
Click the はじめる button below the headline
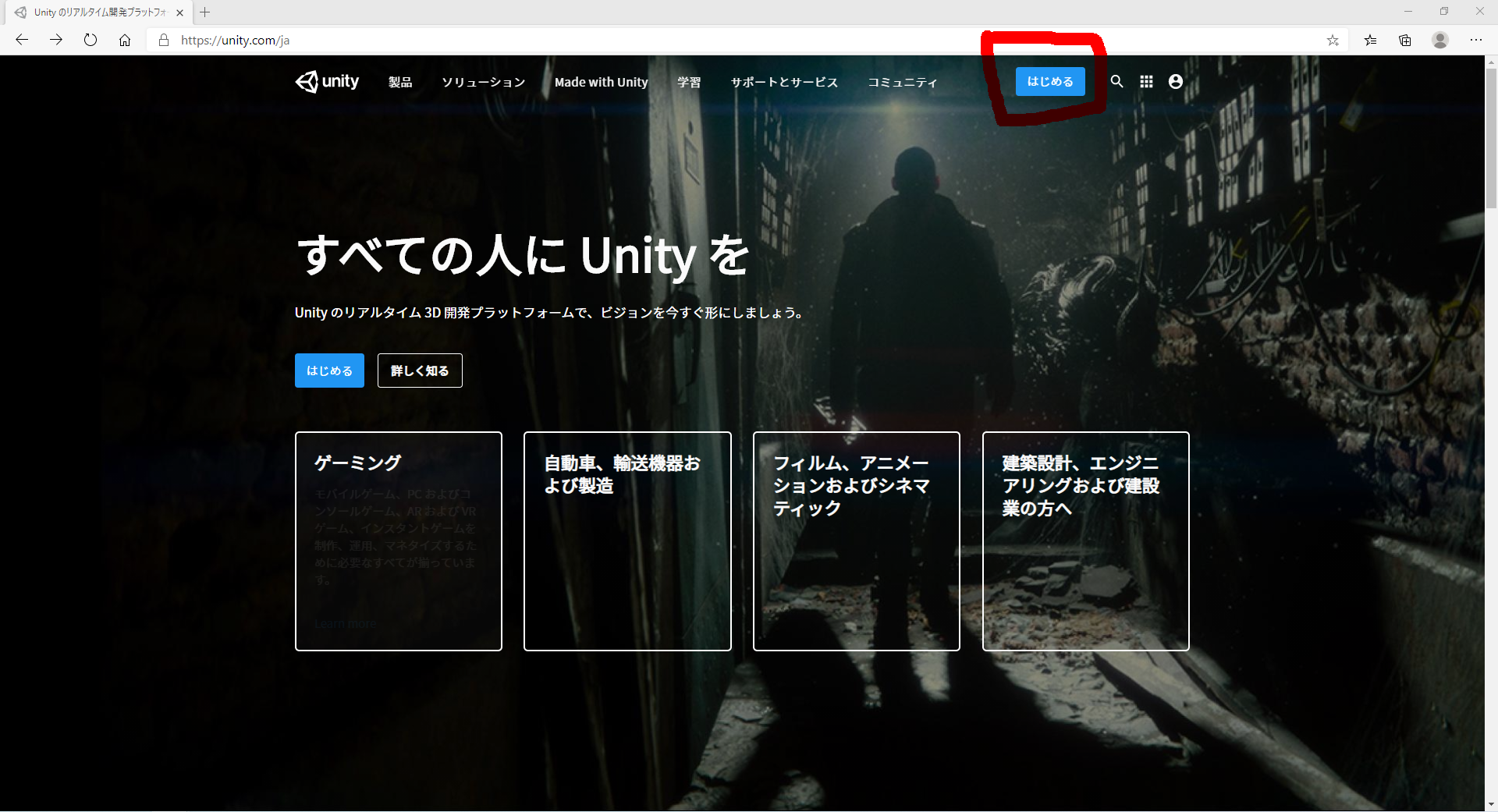coord(329,371)
